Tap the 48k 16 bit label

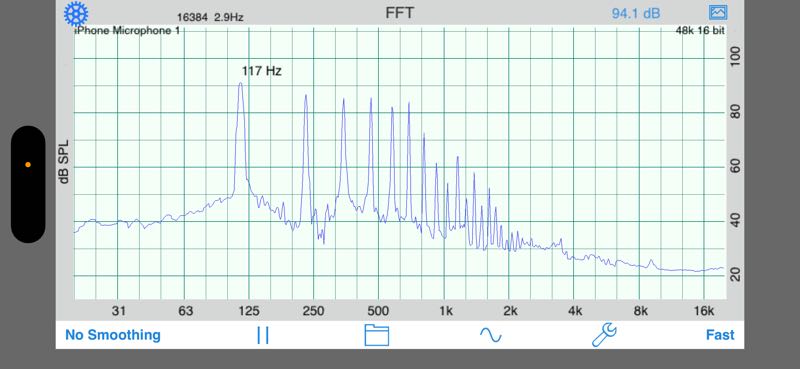point(699,31)
